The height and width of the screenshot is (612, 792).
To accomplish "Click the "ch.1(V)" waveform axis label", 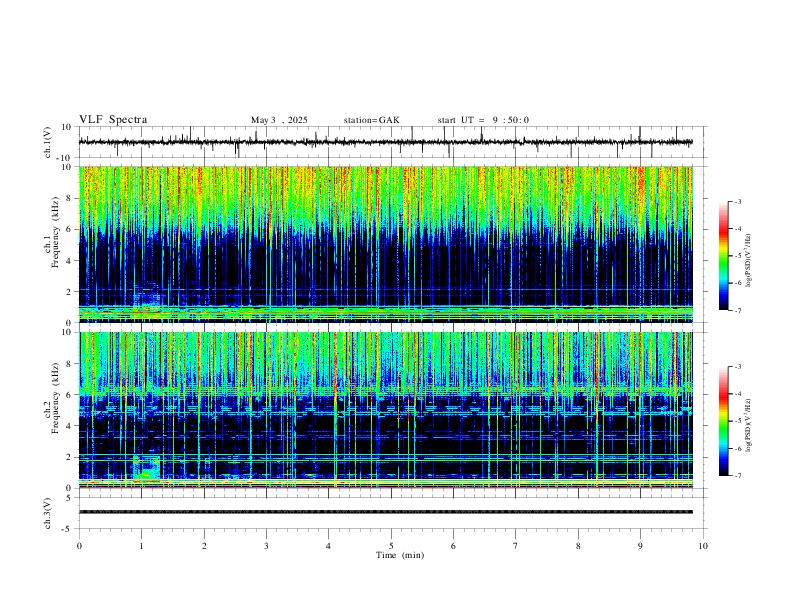I will point(48,142).
